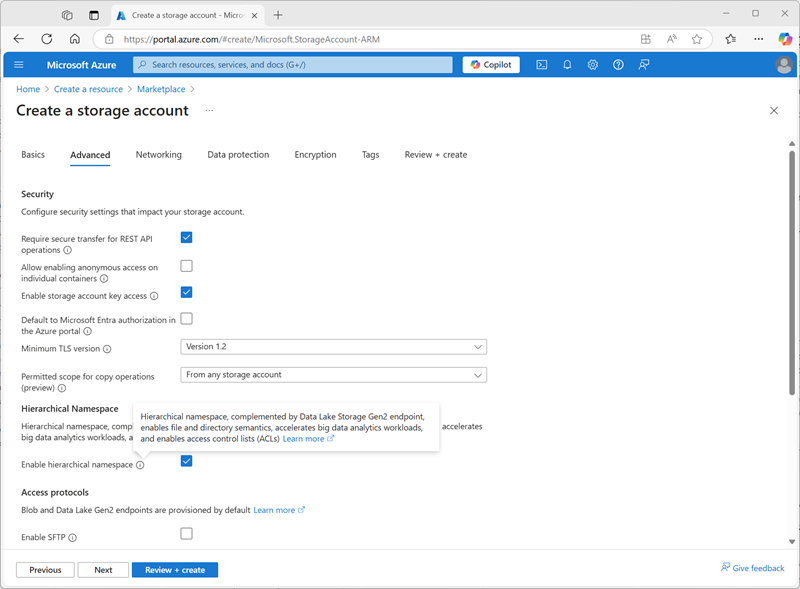Refresh the browser page
Image resolution: width=800 pixels, height=589 pixels.
[47, 39]
